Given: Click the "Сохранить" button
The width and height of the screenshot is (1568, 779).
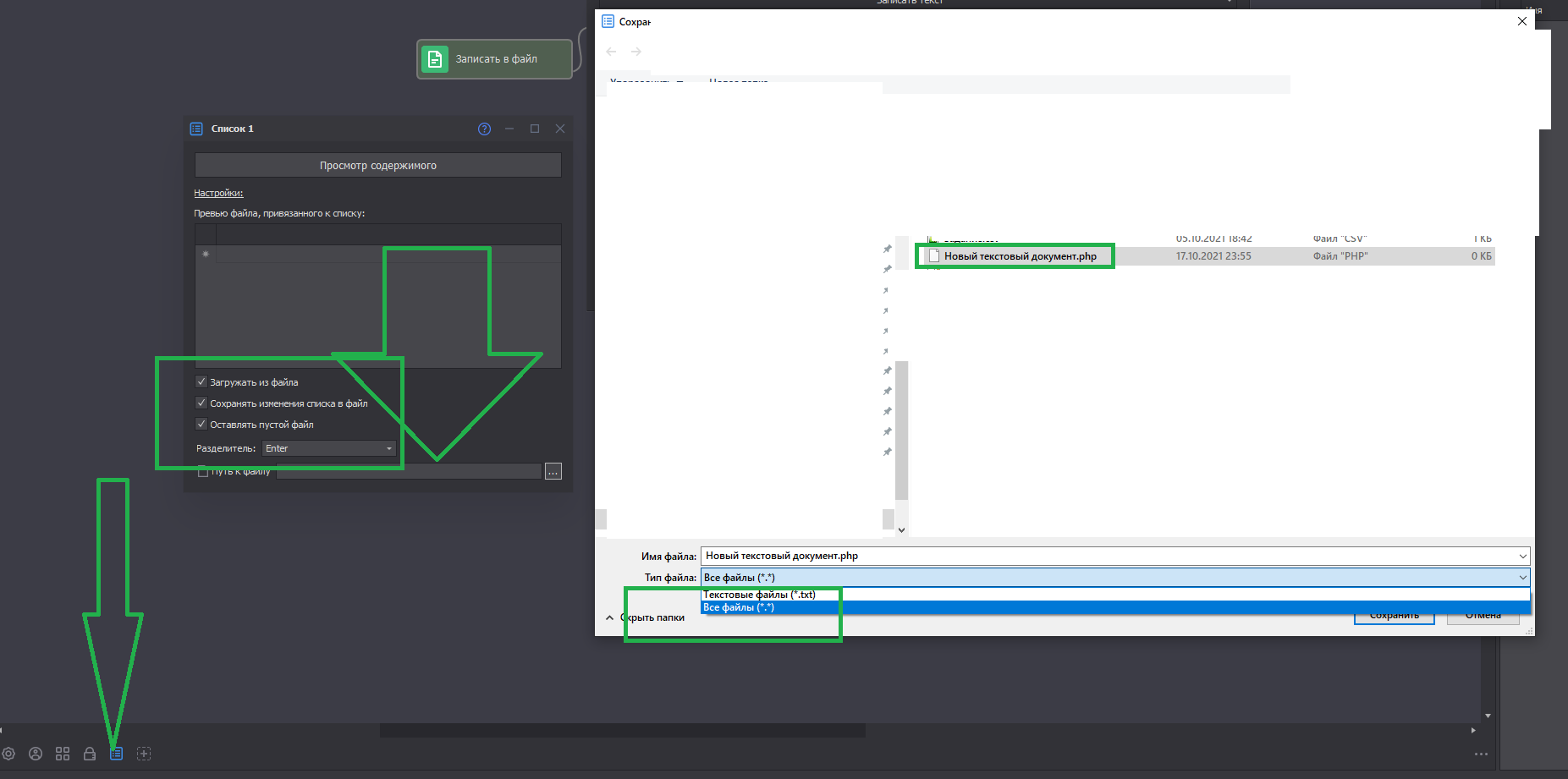Looking at the screenshot, I should tap(1395, 616).
